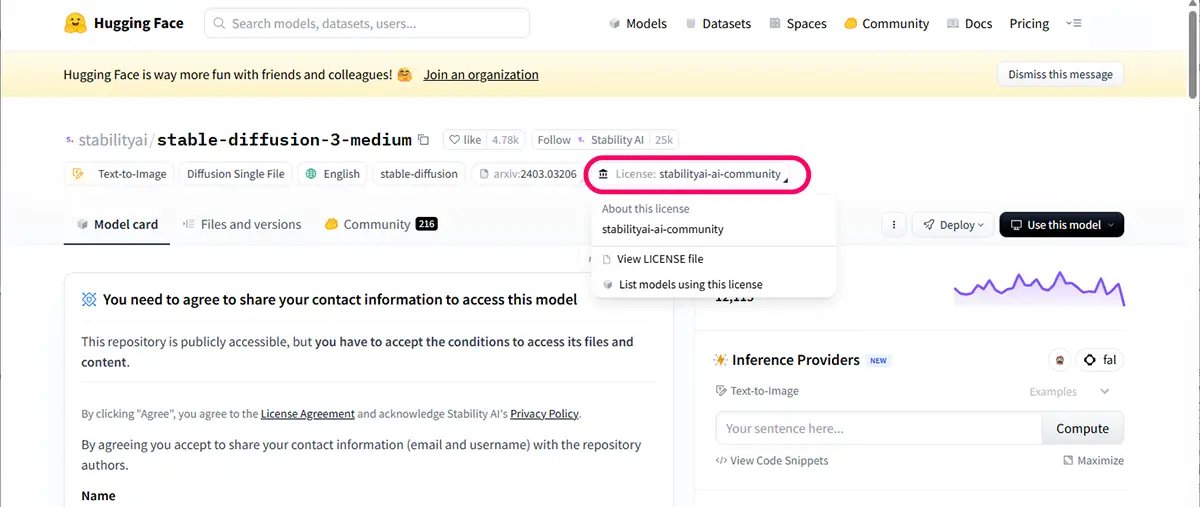Viewport: 1200px width, 507px height.
Task: Click the stable-diffusion-3-medium title link
Action: pos(284,140)
